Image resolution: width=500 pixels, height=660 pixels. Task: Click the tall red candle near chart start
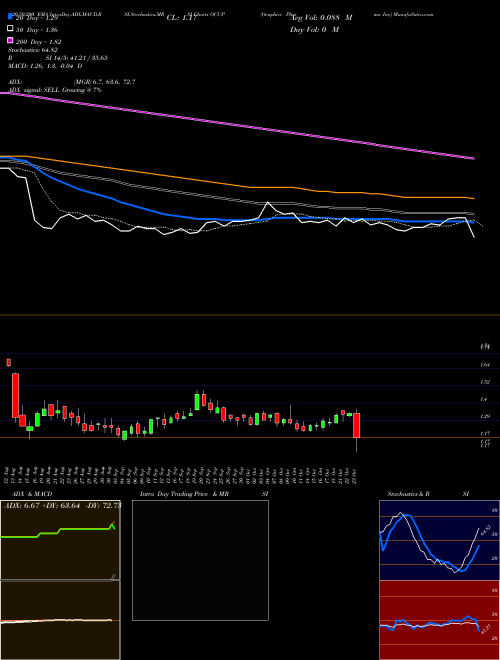click(16, 395)
